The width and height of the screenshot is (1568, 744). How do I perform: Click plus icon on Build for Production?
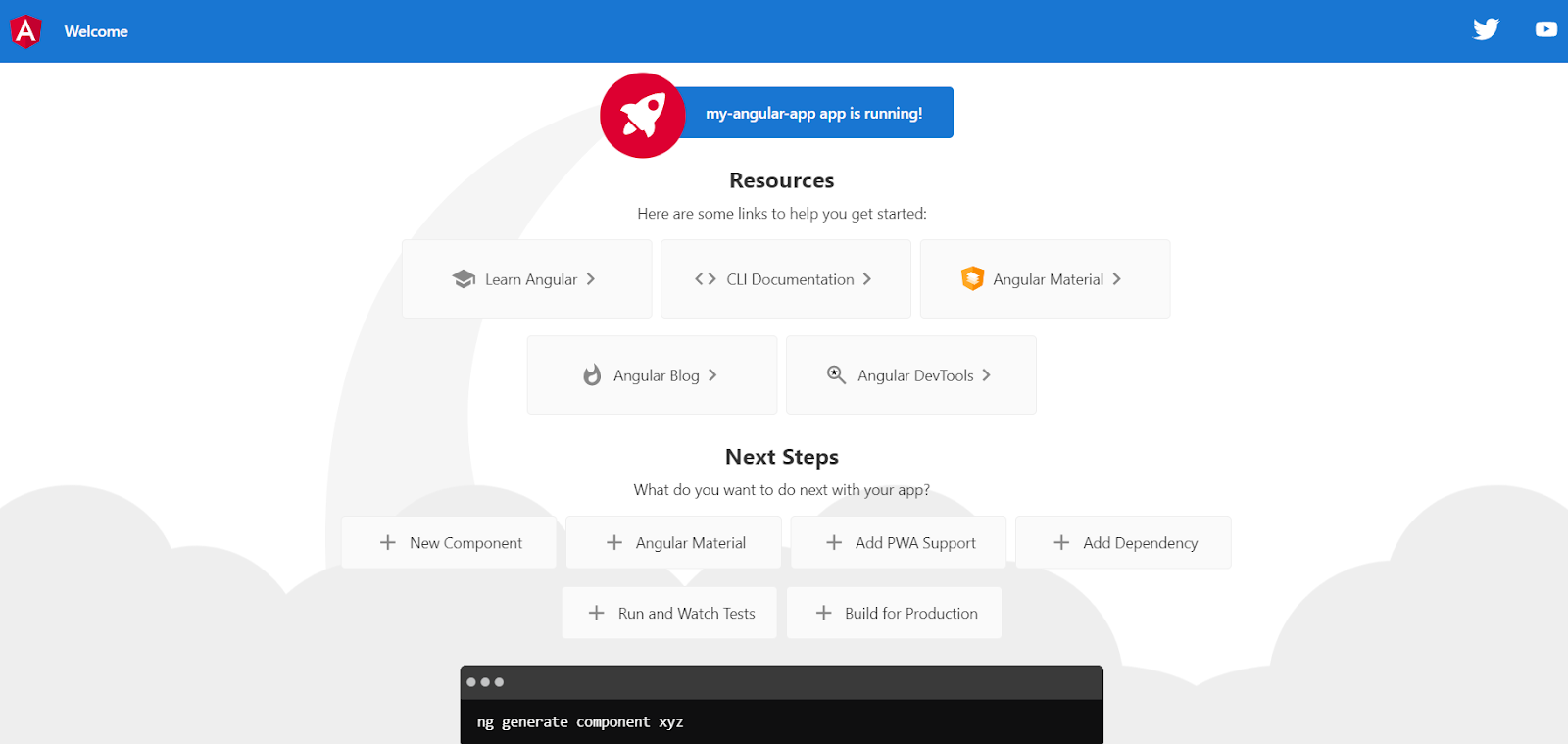823,613
